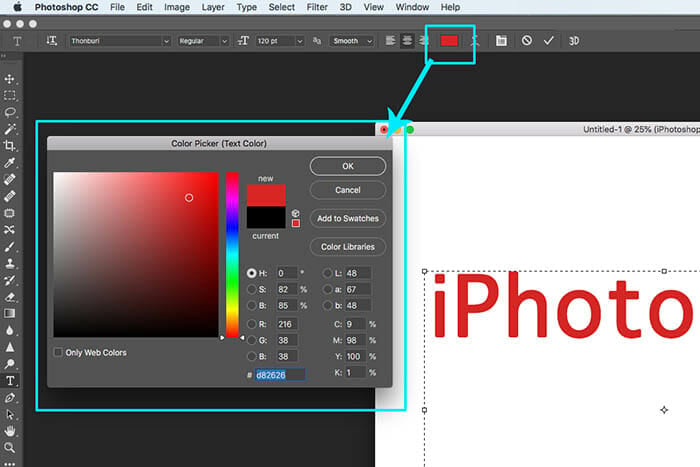The height and width of the screenshot is (467, 700).
Task: Click the black current color swatch
Action: coord(266,217)
